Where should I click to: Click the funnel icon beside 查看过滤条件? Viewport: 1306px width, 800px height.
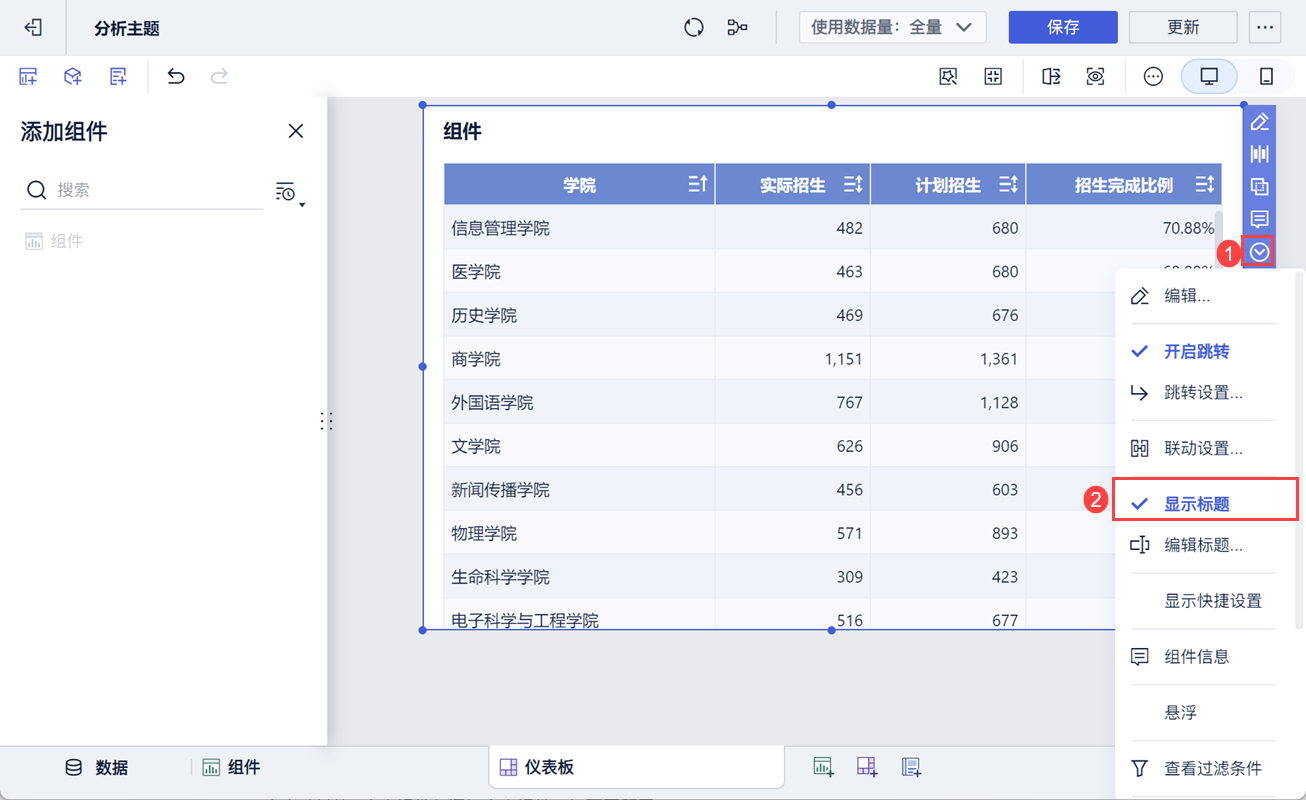tap(1139, 768)
